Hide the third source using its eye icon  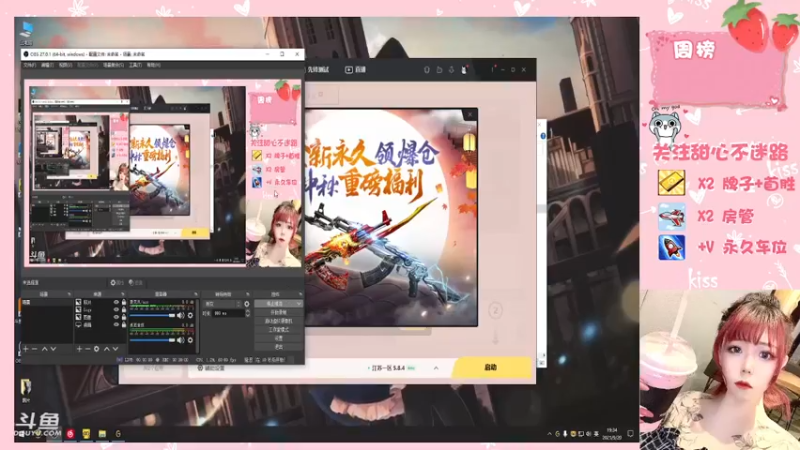click(x=116, y=317)
